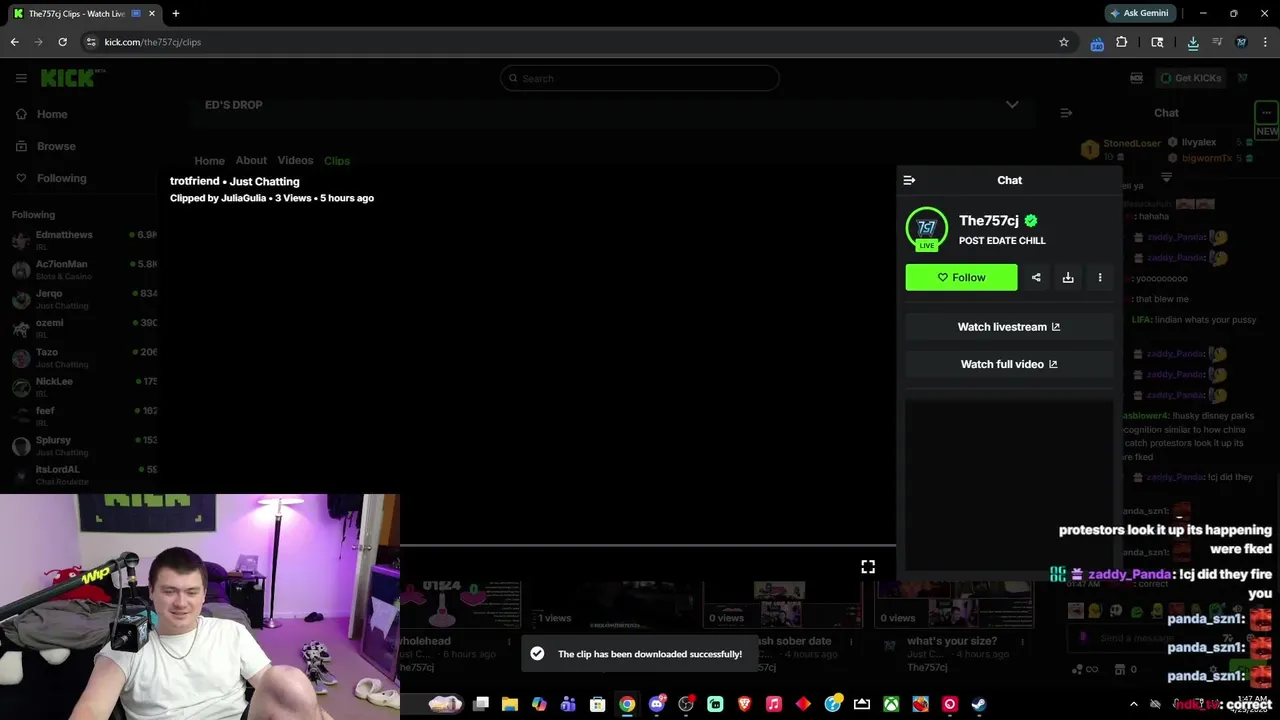Collapse the background stream chat panel
The image size is (1280, 720).
1066,113
